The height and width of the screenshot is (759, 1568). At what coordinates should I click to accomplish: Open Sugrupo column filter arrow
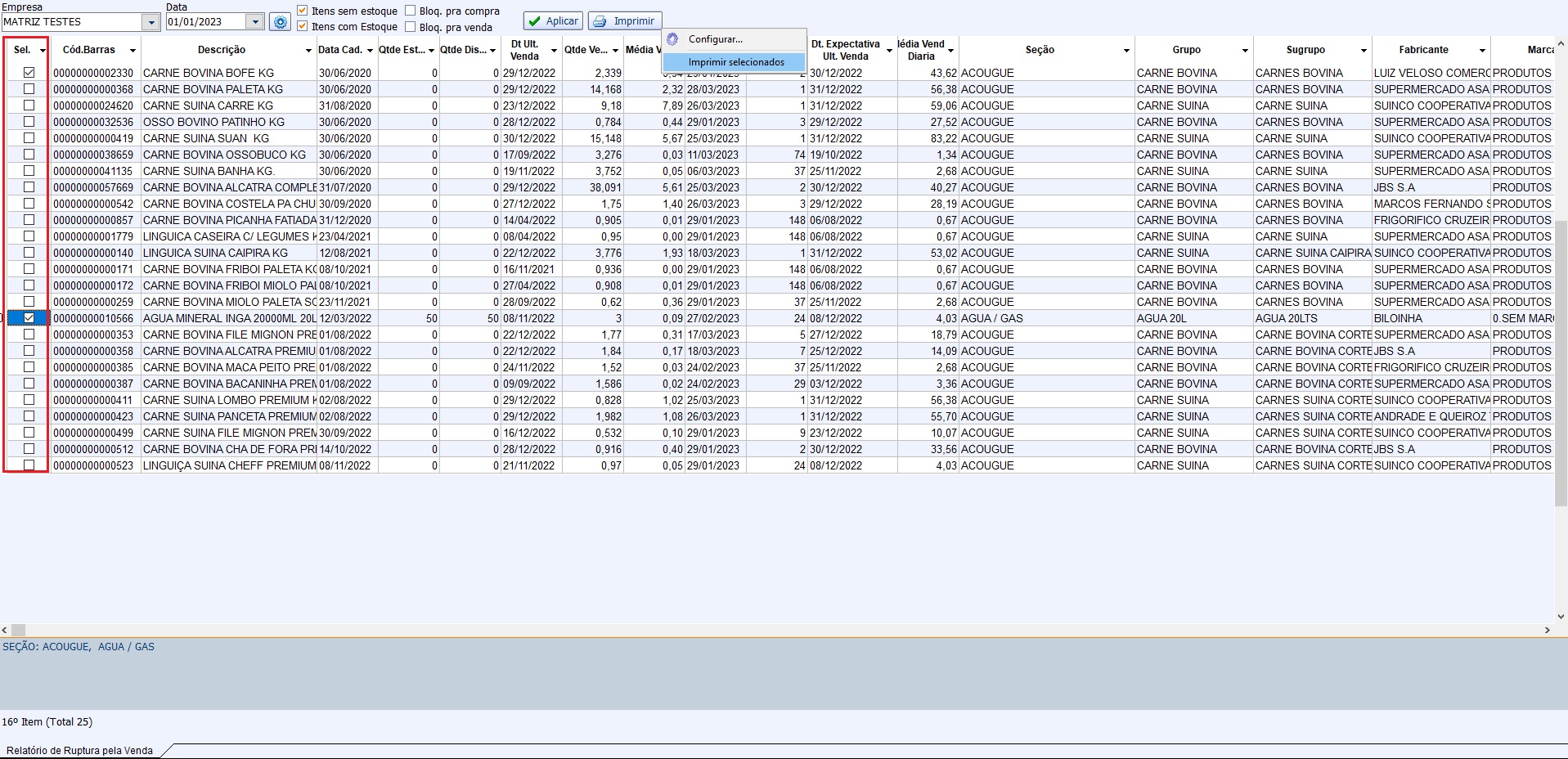point(1364,51)
